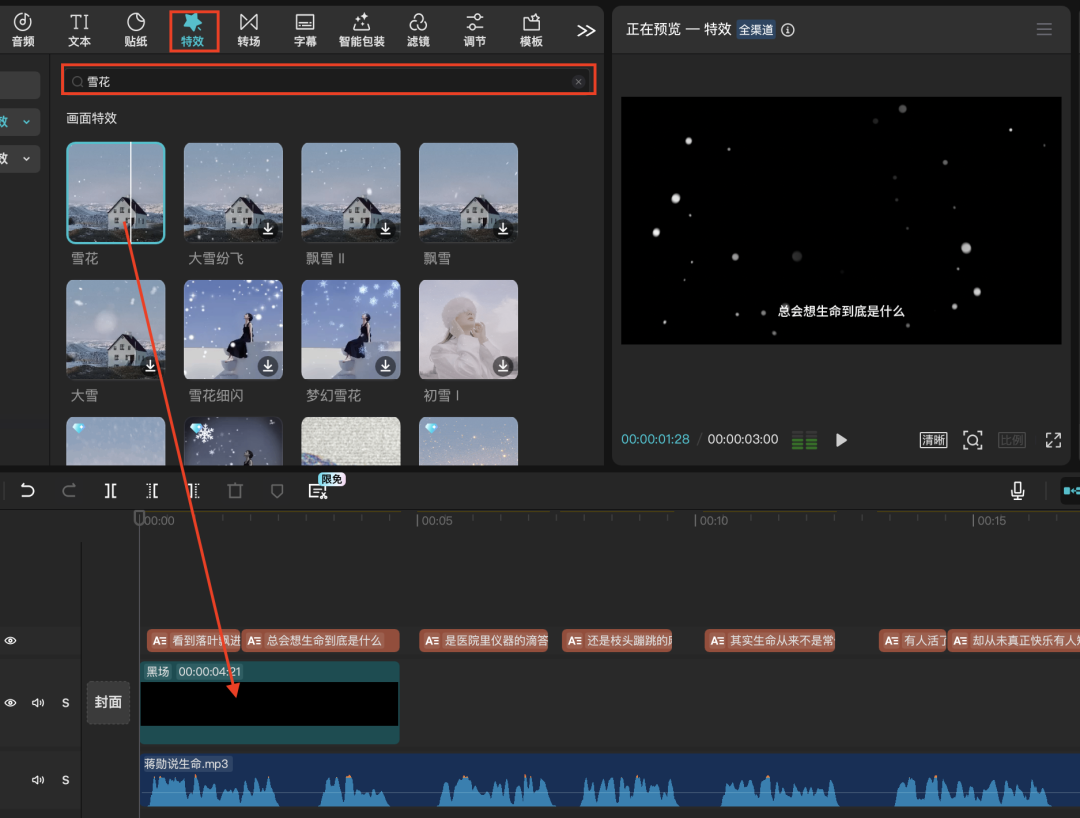This screenshot has width=1080, height=818.
Task: Click the 封面 cover button
Action: pyautogui.click(x=108, y=703)
